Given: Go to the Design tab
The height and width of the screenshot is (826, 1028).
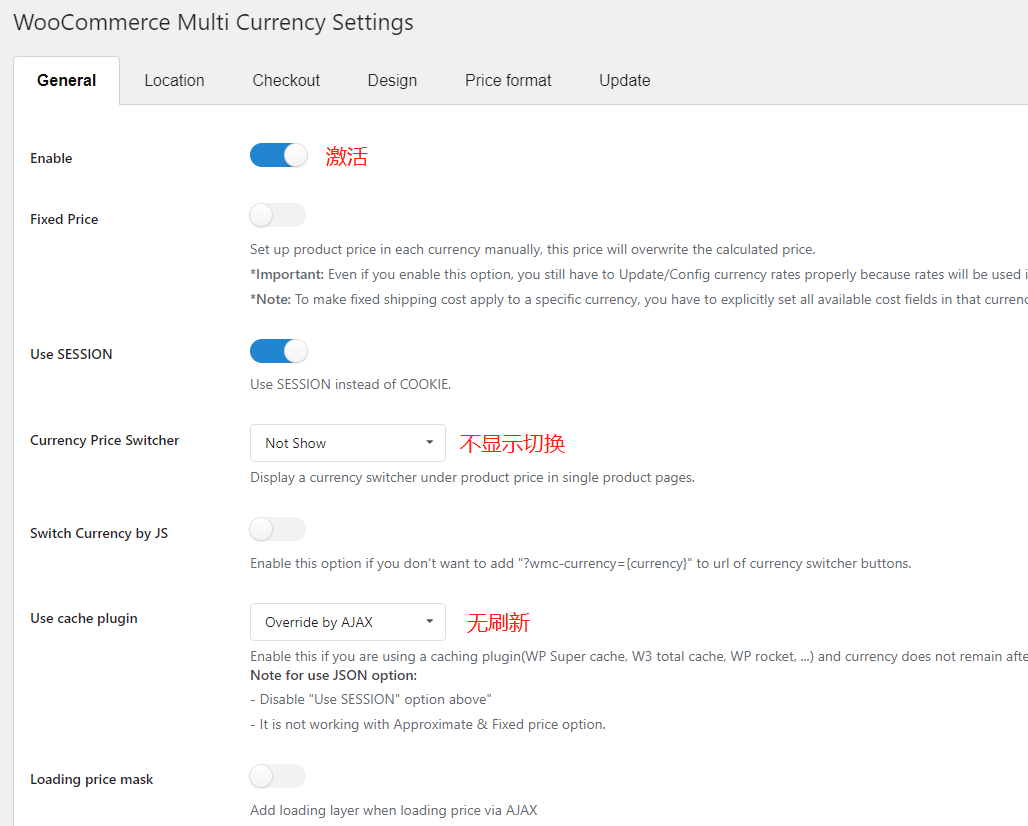Looking at the screenshot, I should (x=392, y=81).
